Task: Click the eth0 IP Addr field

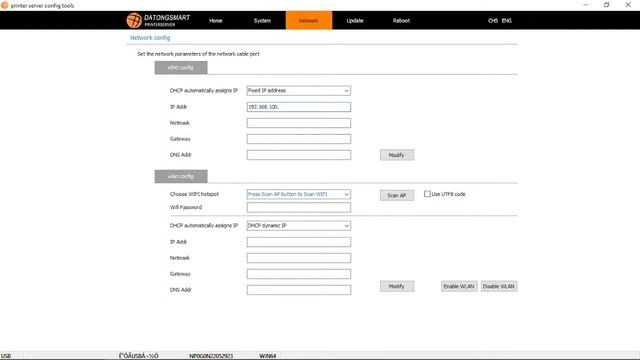Action: 299,107
